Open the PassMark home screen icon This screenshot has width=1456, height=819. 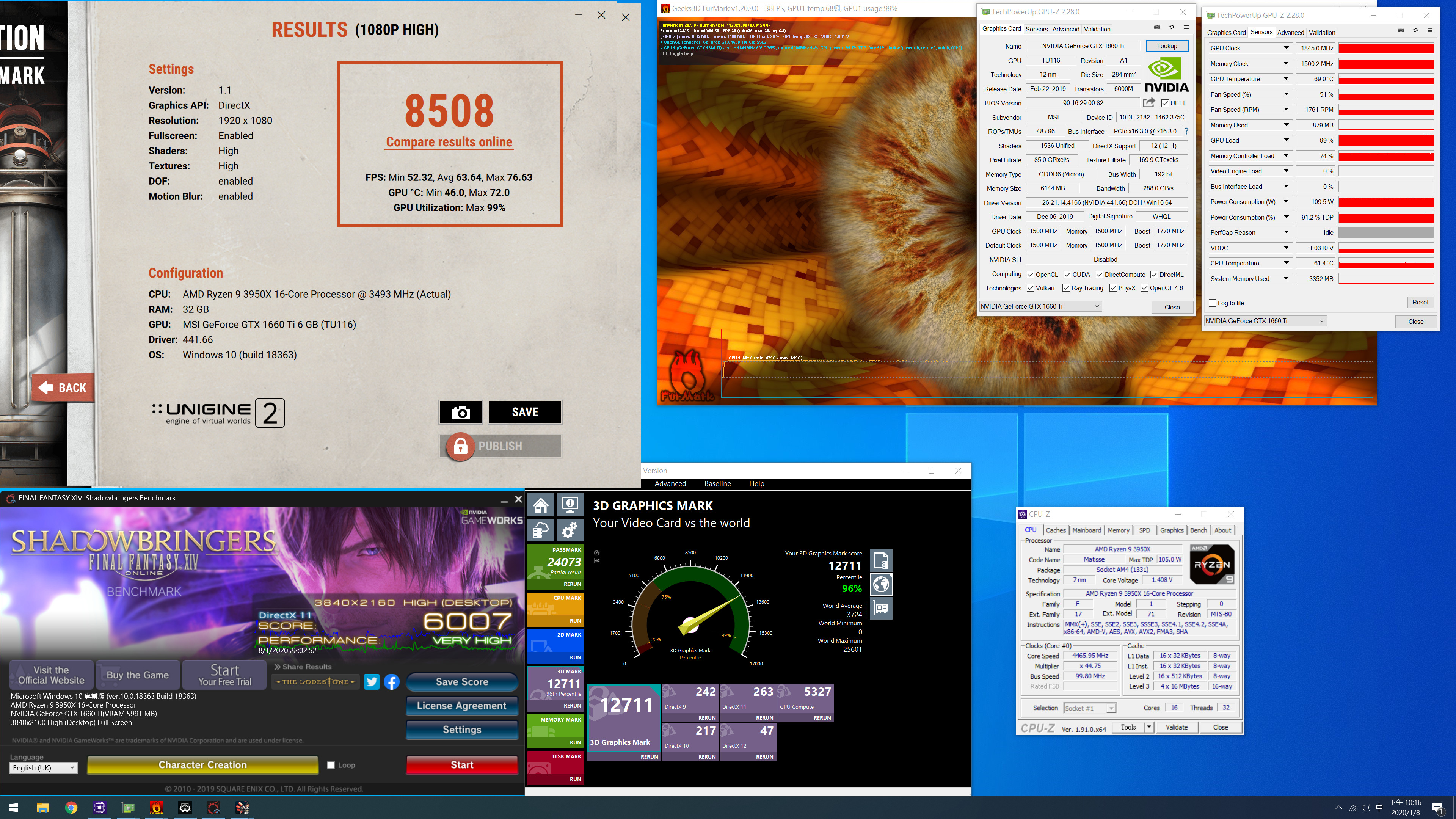[x=541, y=504]
